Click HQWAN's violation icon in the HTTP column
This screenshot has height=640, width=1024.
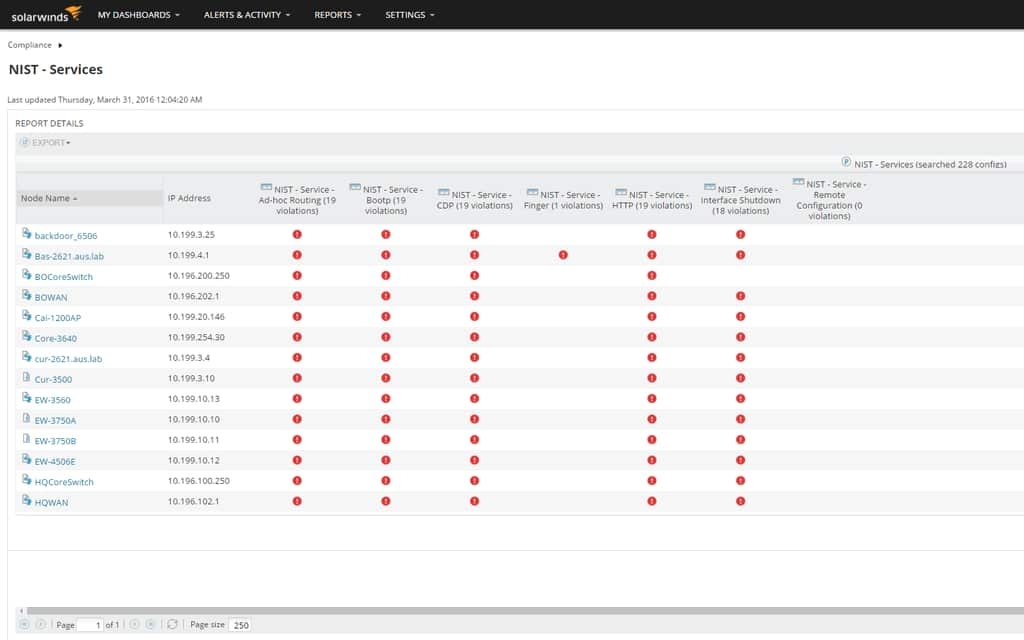pos(652,502)
